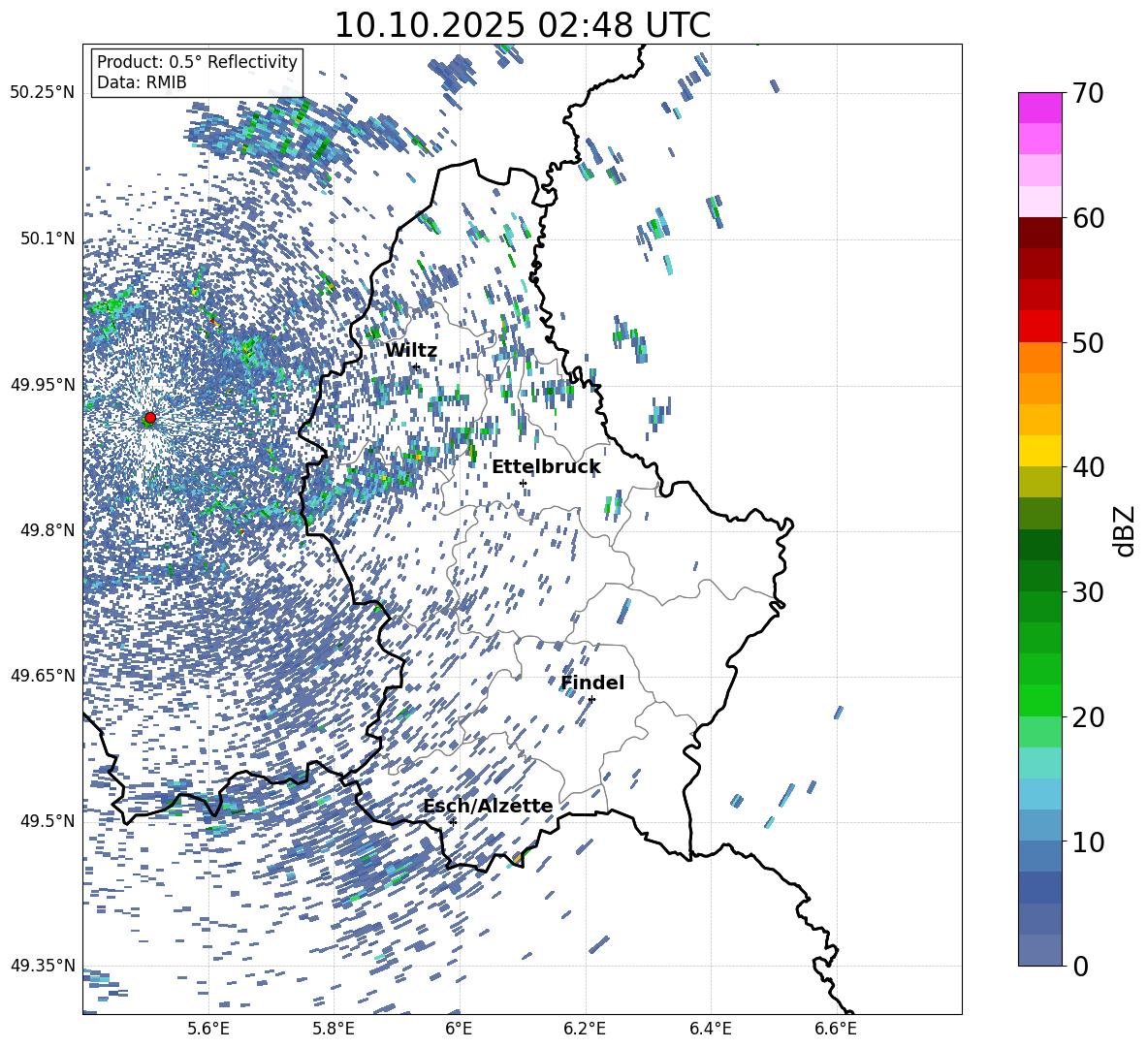Click the Findel station label
1148x1048 pixels.
pos(592,683)
